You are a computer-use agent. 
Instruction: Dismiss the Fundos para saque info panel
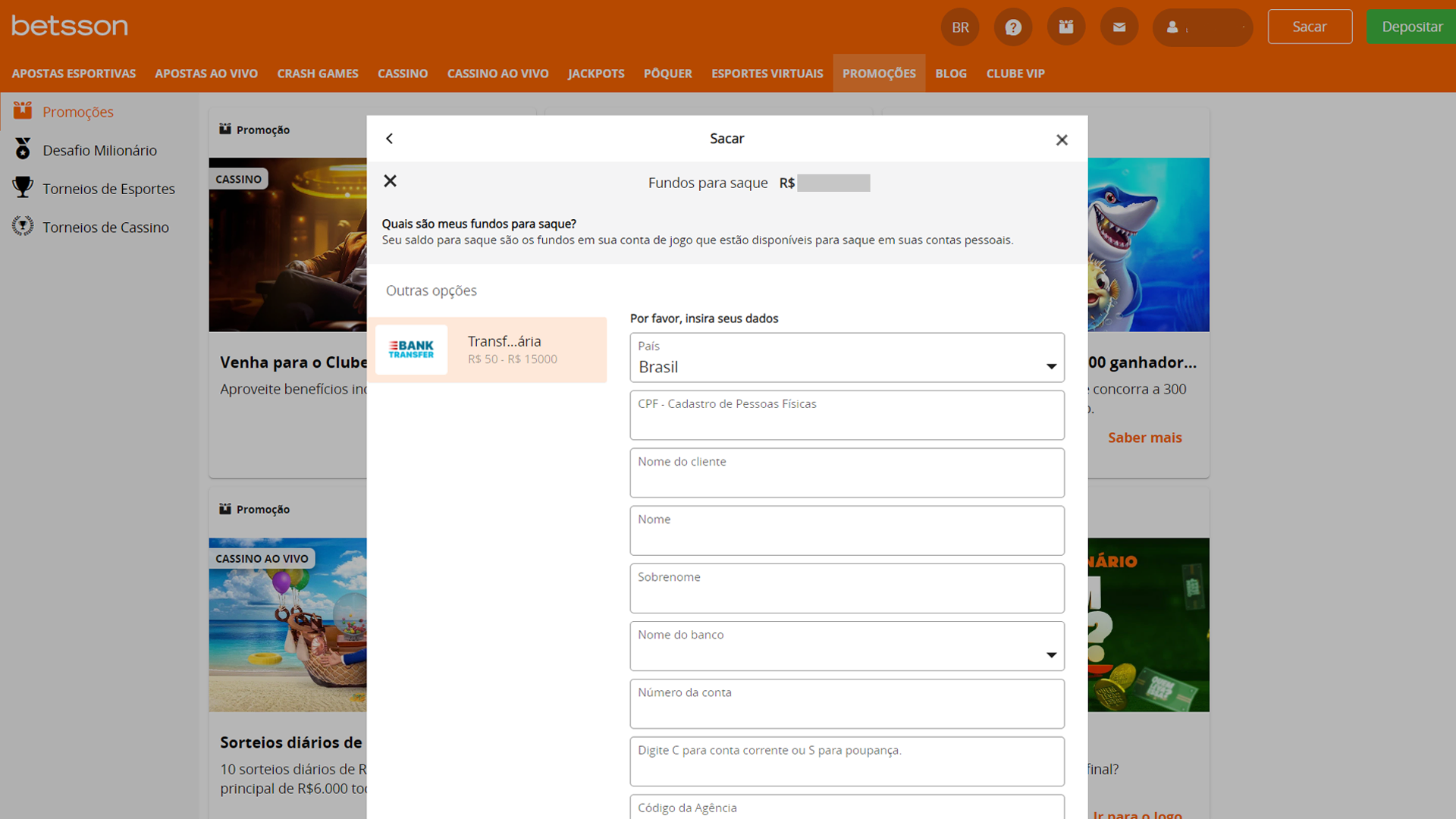pyautogui.click(x=390, y=180)
